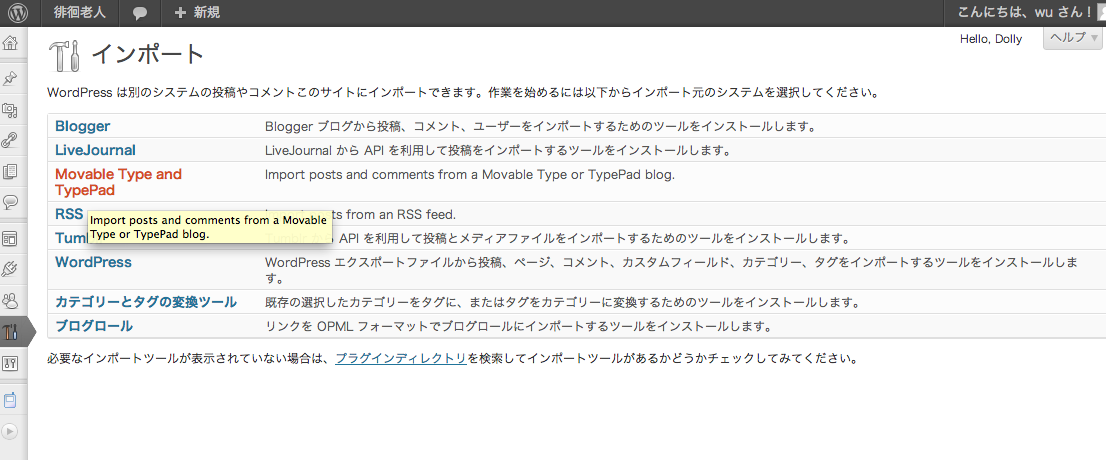The height and width of the screenshot is (460, 1106).
Task: Follow the プラグインディレクトリ link
Action: 401,358
